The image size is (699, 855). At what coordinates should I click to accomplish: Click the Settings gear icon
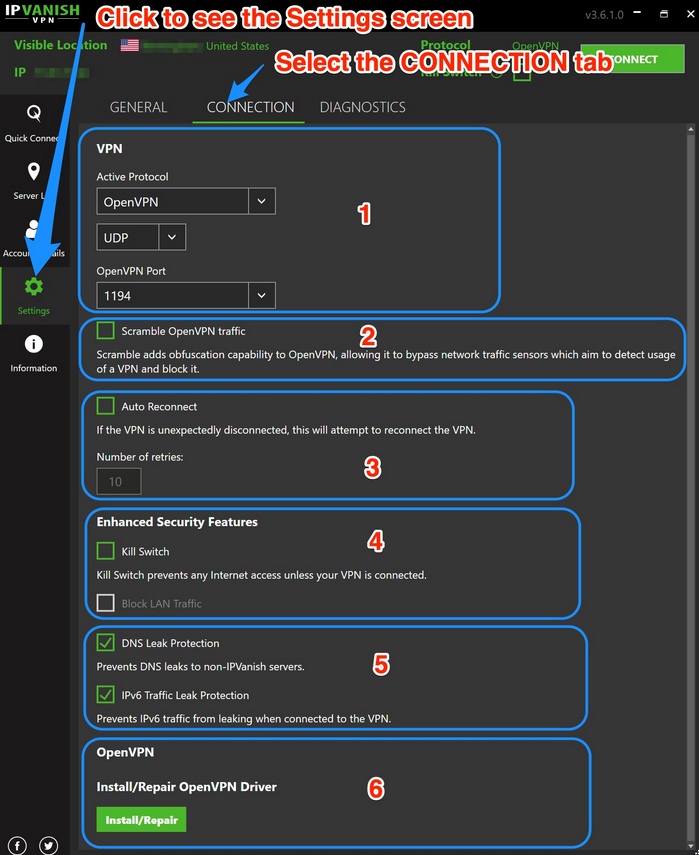[34, 286]
